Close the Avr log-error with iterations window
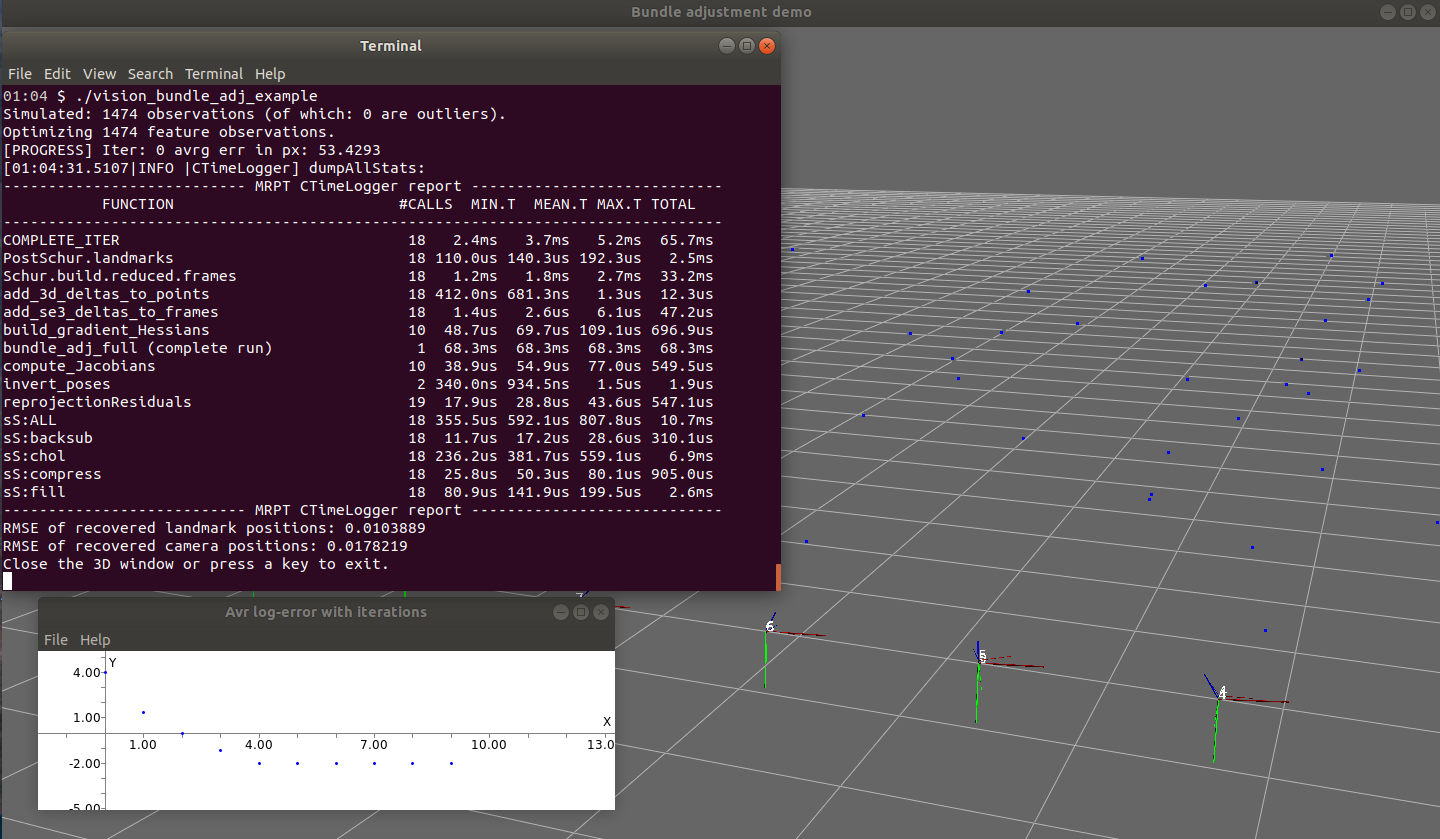 coord(601,611)
